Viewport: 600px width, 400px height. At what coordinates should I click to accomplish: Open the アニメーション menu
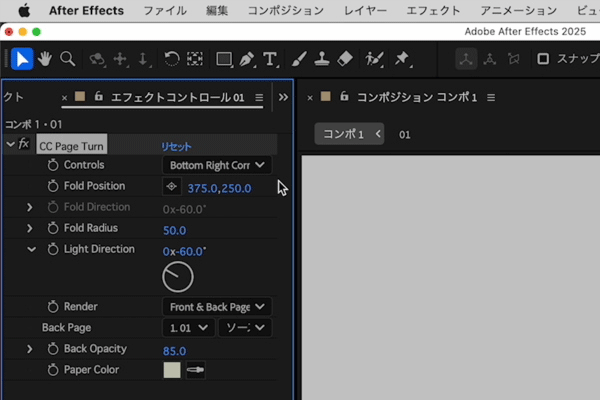518,11
